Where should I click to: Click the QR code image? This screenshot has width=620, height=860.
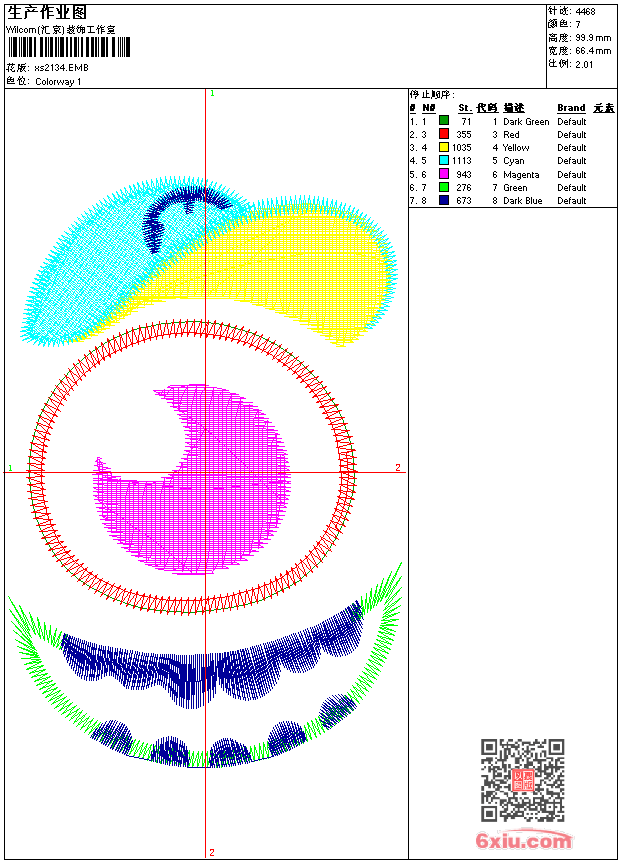tap(523, 779)
